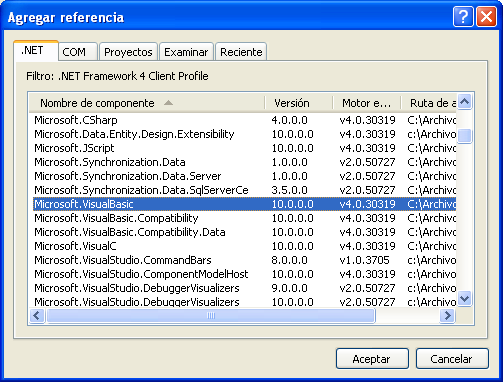Viewport: 503px width, 382px height.
Task: Click version 3.5.0.0 cell for SqlServerCe
Action: (289, 190)
